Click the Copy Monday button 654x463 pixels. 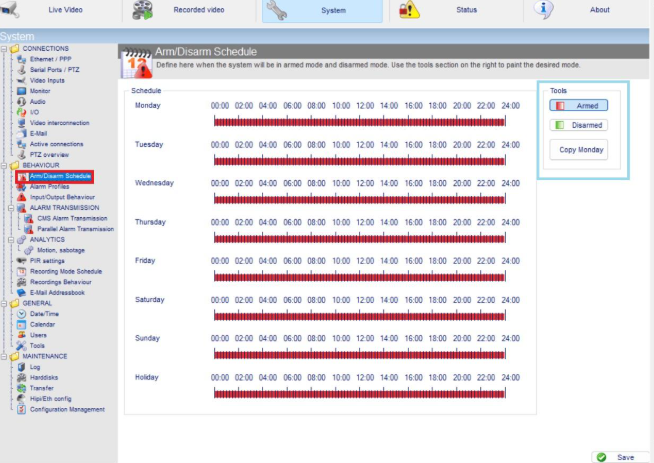579,150
